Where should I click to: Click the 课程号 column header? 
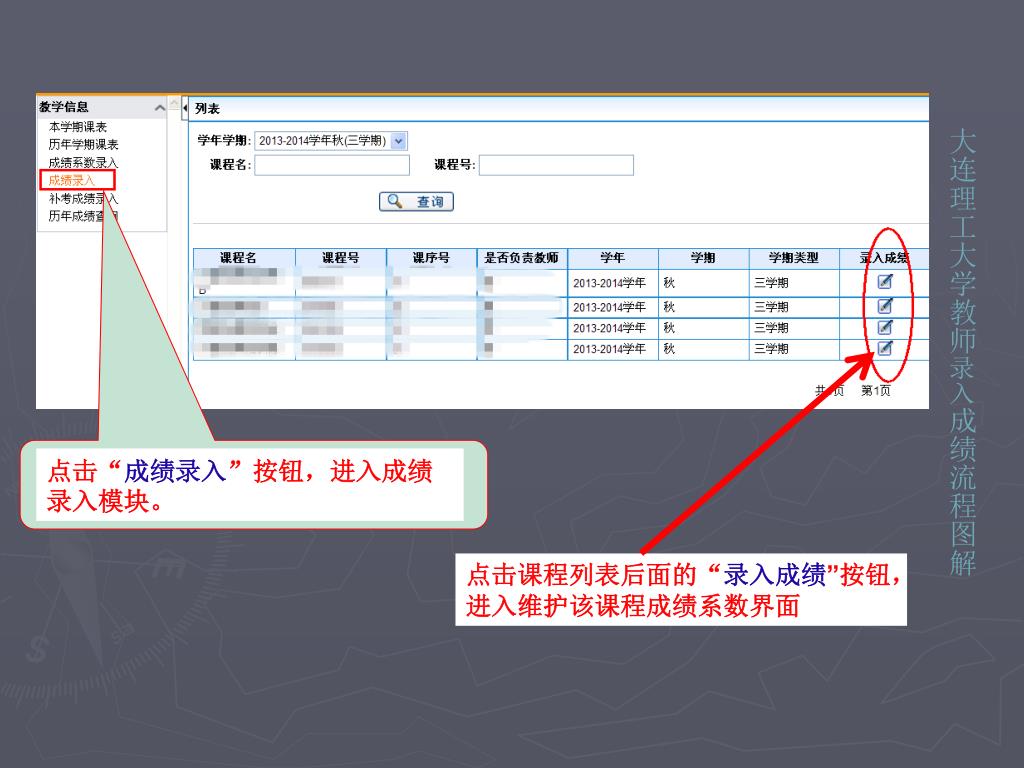tap(341, 258)
